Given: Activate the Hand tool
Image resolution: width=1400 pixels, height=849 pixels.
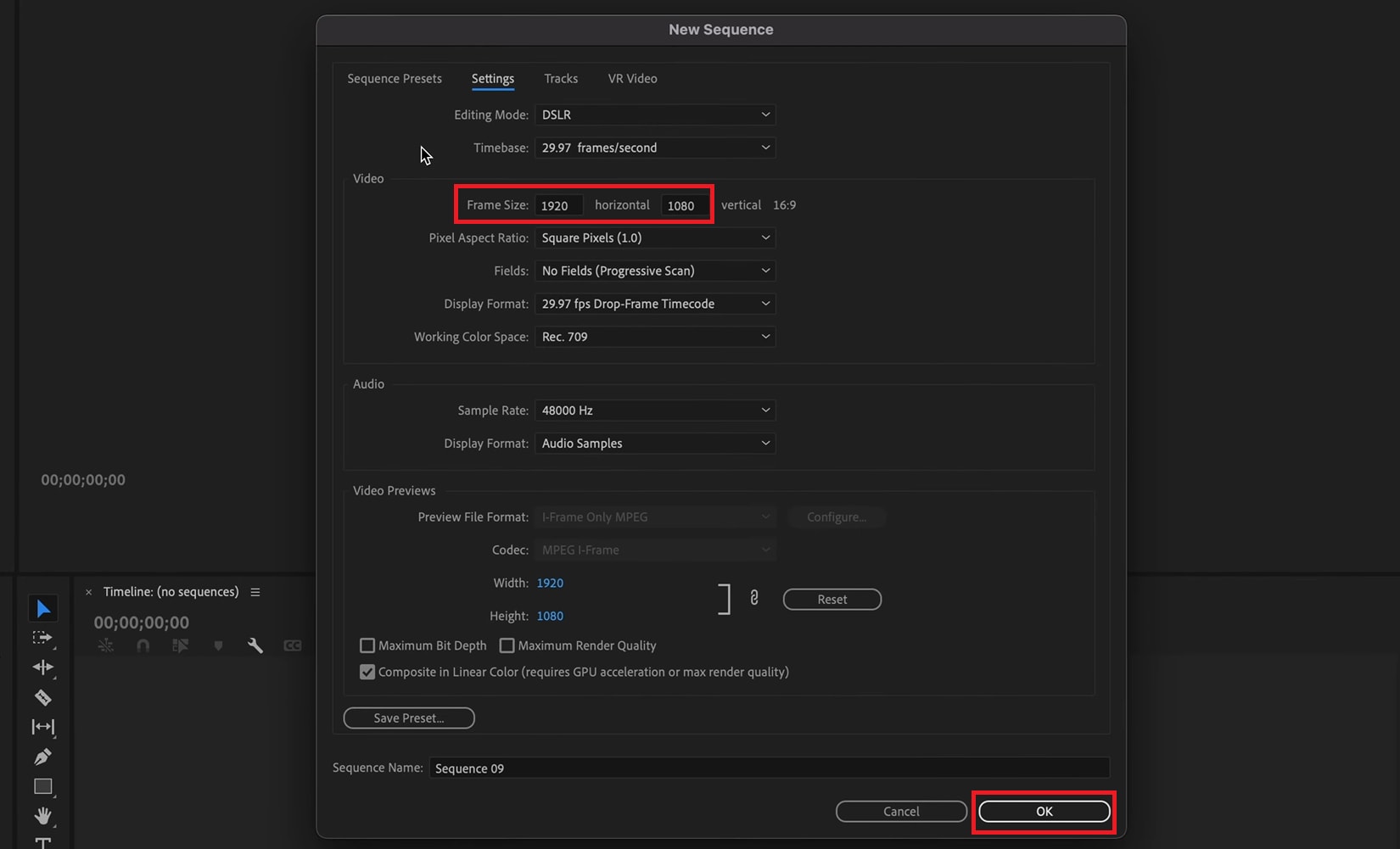Looking at the screenshot, I should pyautogui.click(x=43, y=816).
